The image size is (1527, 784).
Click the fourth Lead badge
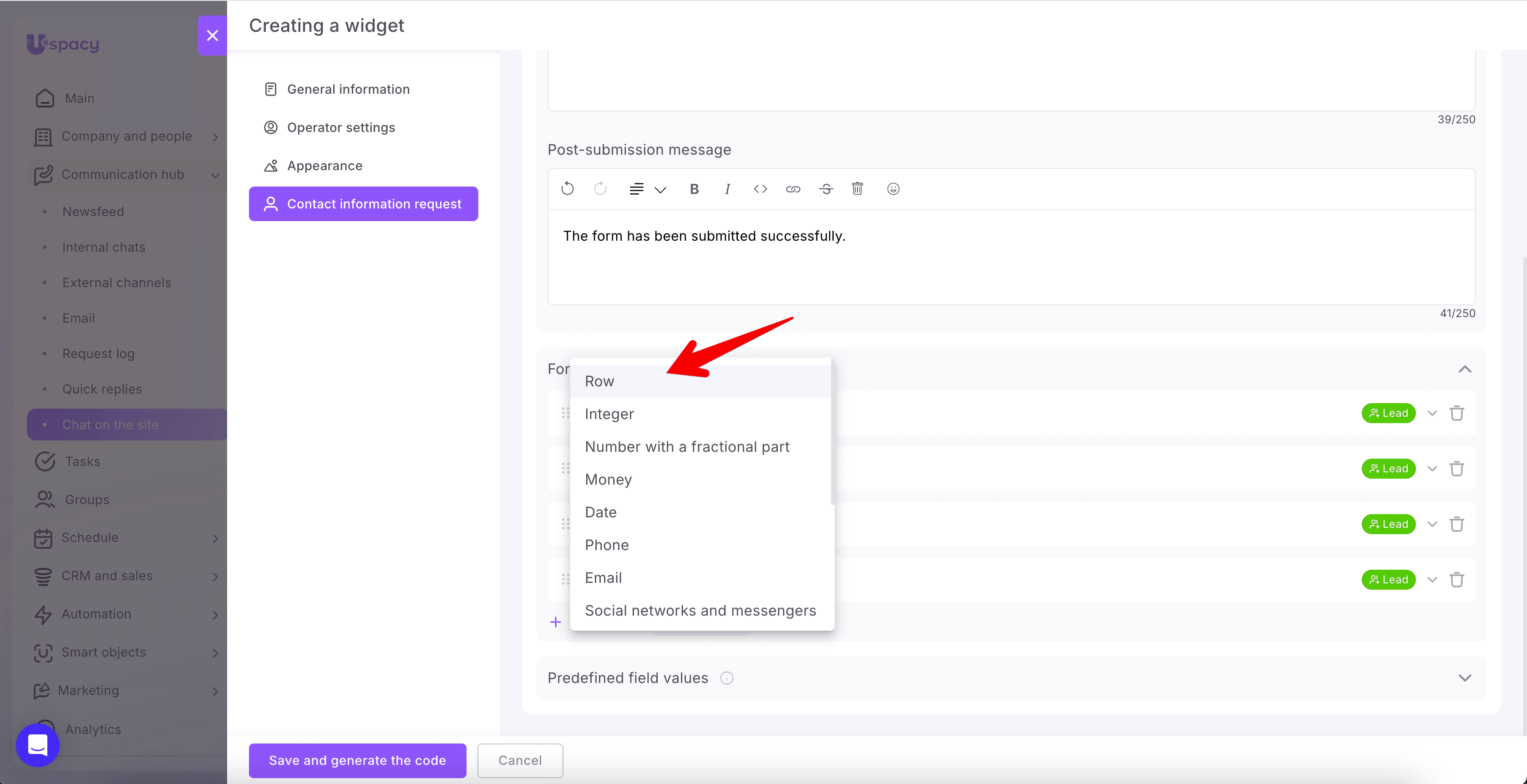(x=1388, y=580)
